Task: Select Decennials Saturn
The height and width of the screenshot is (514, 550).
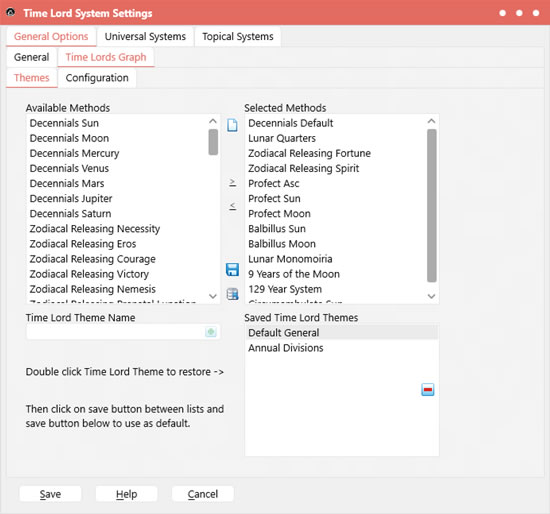Action: (117, 214)
